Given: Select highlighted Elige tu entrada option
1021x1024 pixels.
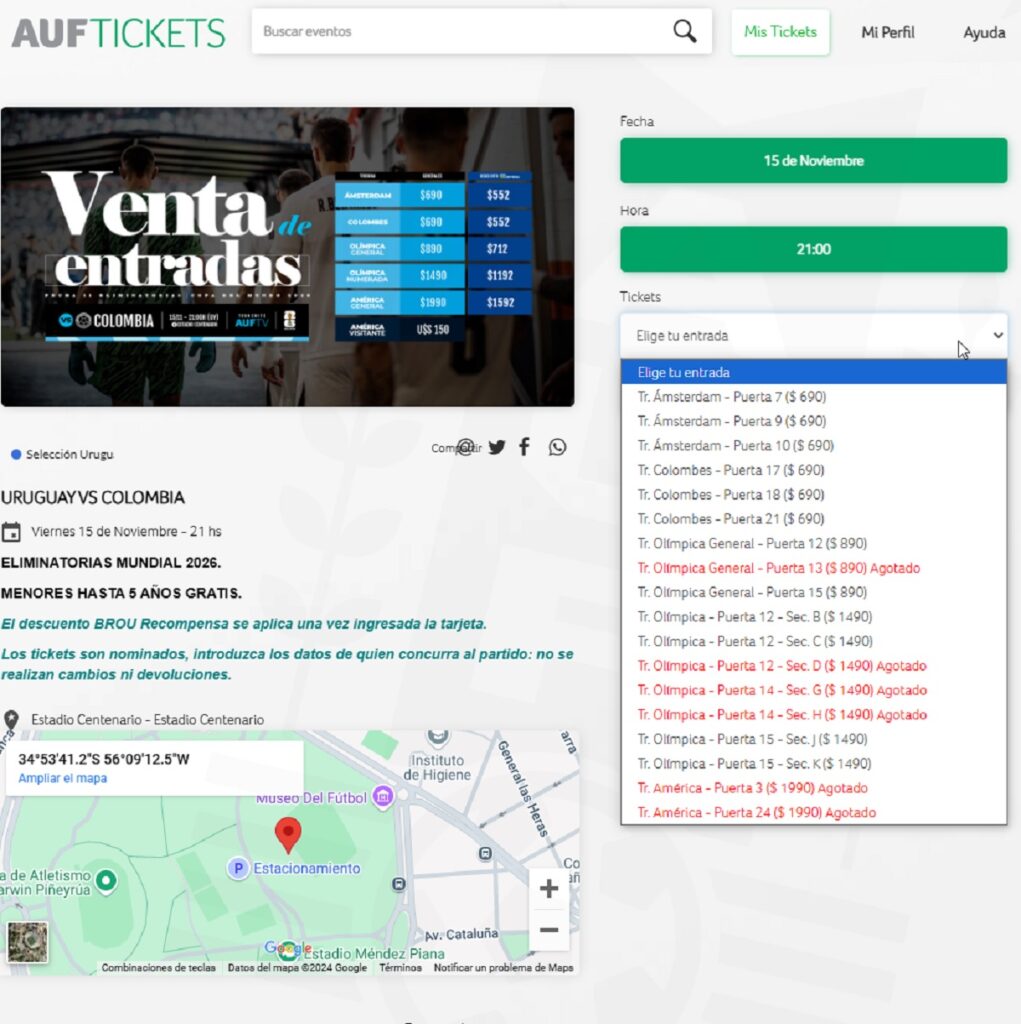Looking at the screenshot, I should 813,372.
